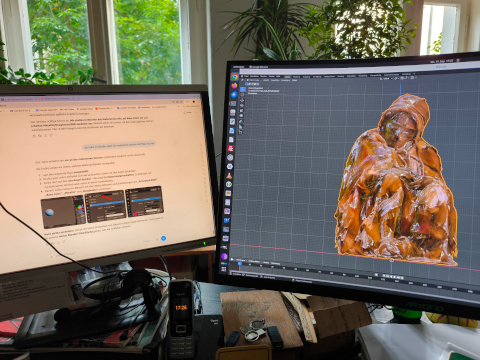Open Thunderbird mail in the dock

234,95
